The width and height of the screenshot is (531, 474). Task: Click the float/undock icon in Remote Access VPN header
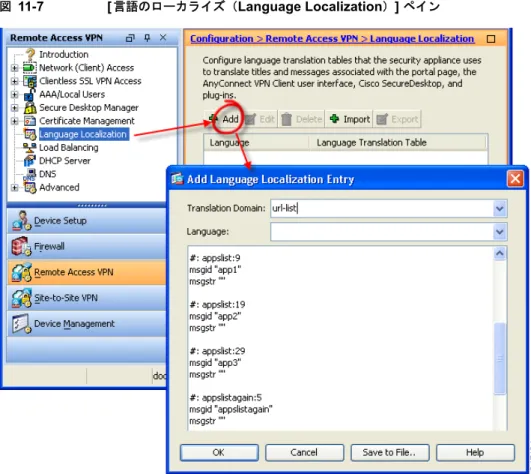130,38
